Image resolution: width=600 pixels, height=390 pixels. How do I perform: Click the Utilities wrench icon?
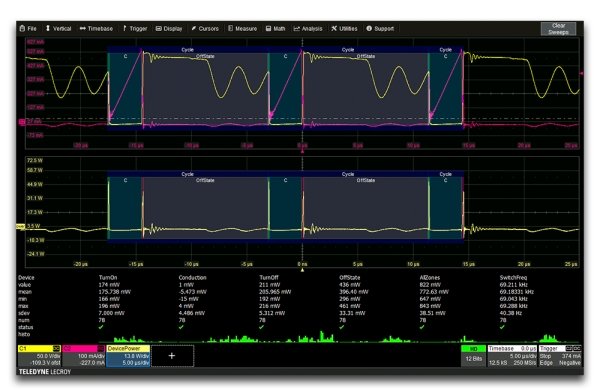coord(334,28)
